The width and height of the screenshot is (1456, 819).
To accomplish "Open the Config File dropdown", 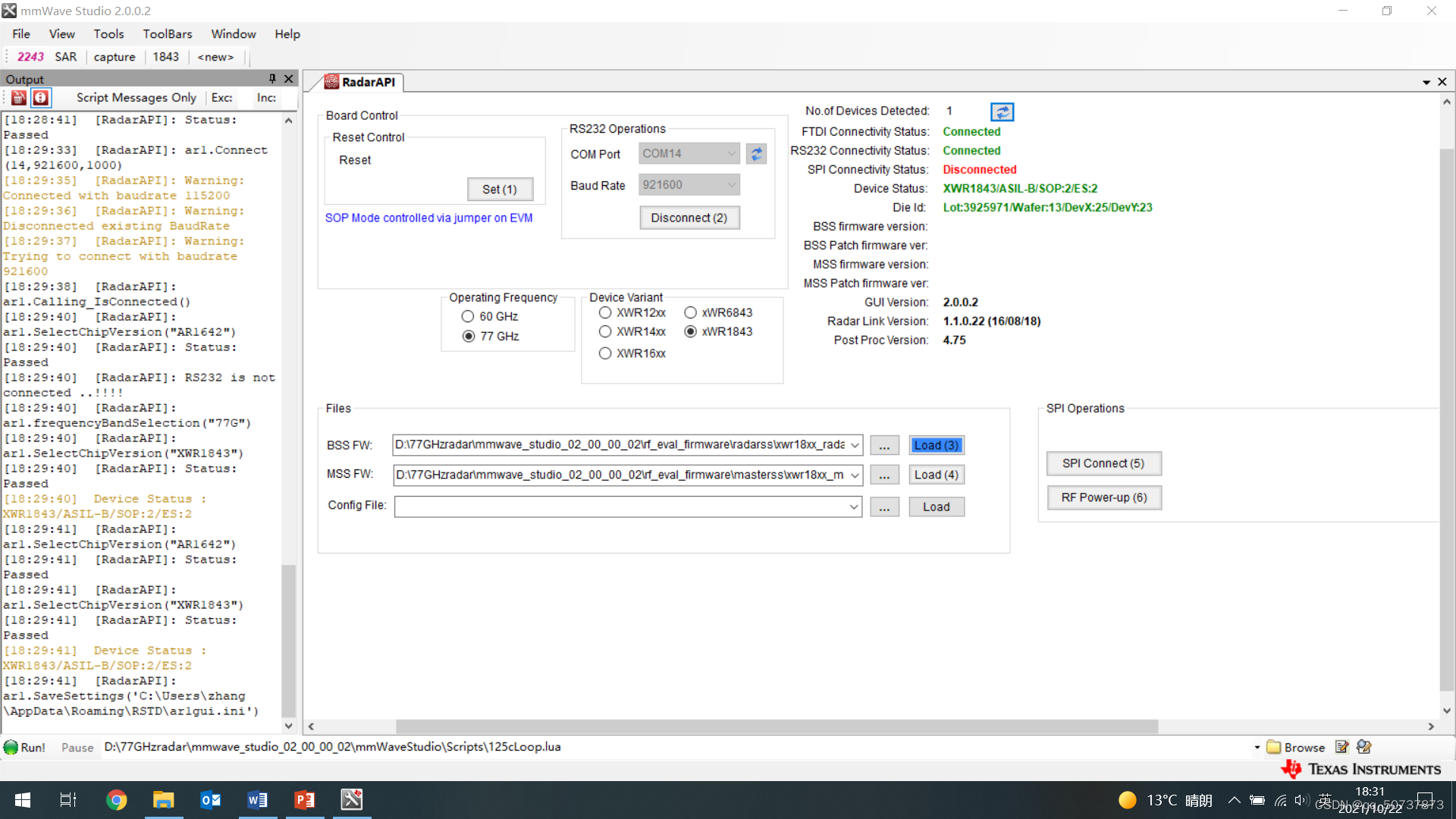I will [x=854, y=507].
